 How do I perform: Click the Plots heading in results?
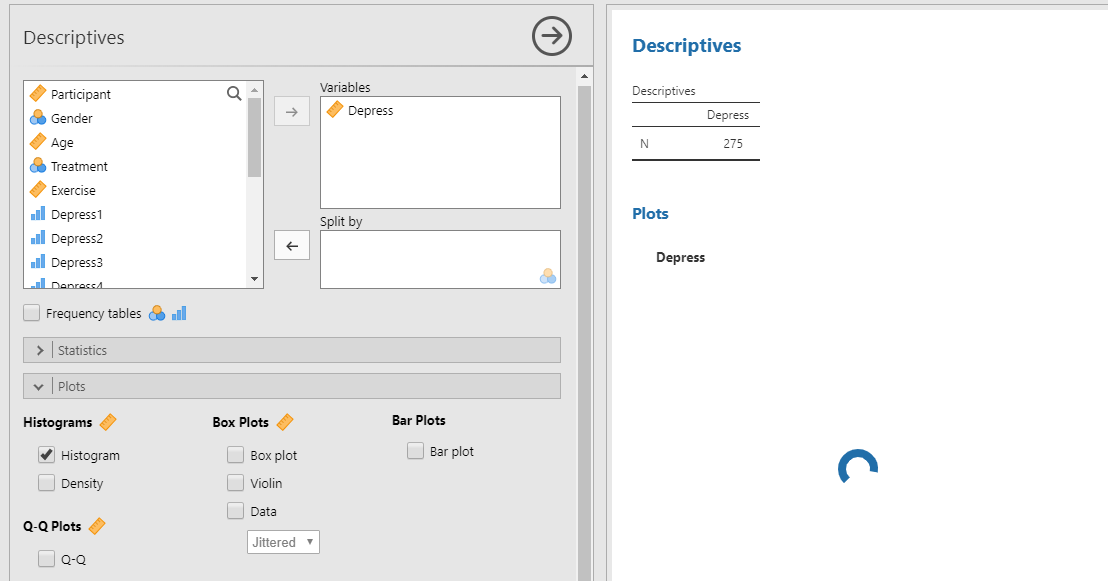pyautogui.click(x=650, y=213)
